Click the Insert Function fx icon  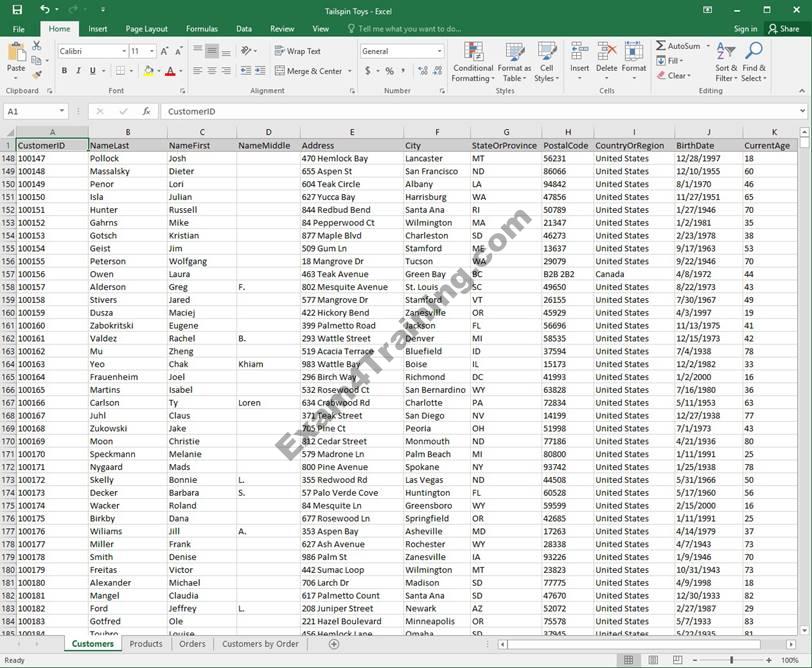[146, 112]
